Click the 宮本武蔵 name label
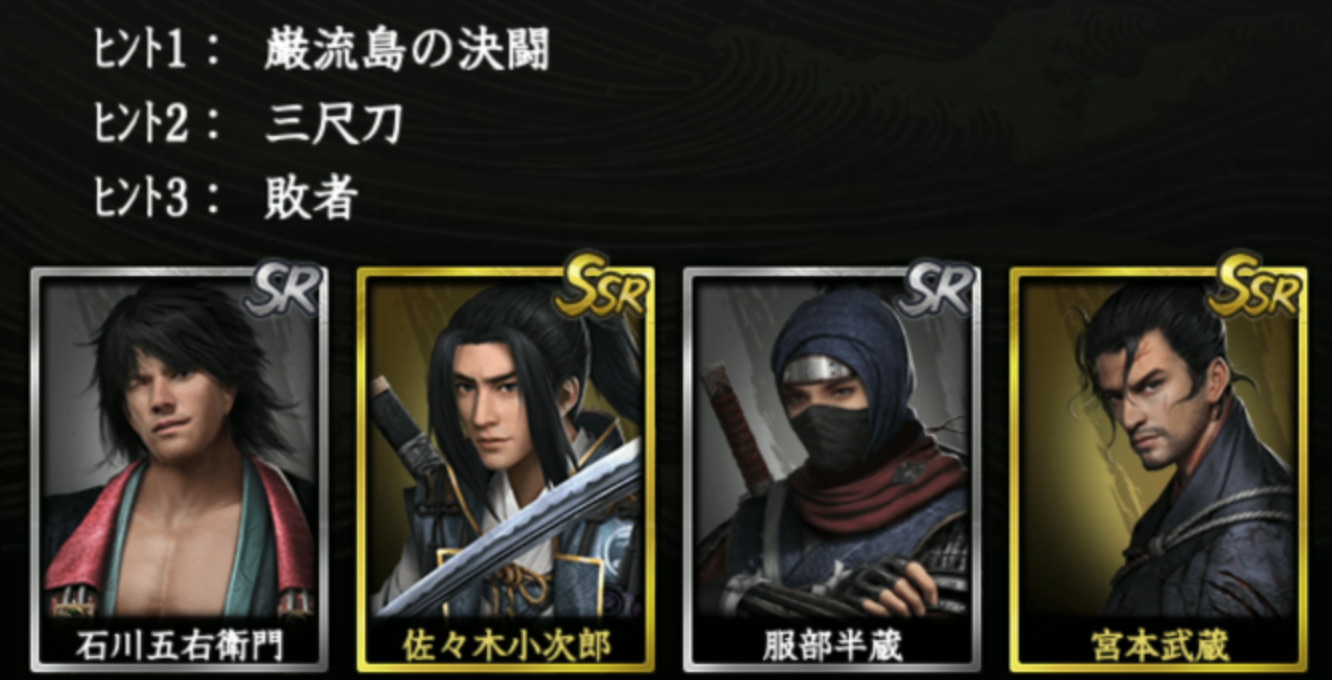This screenshot has width=1332, height=680. pyautogui.click(x=1158, y=645)
